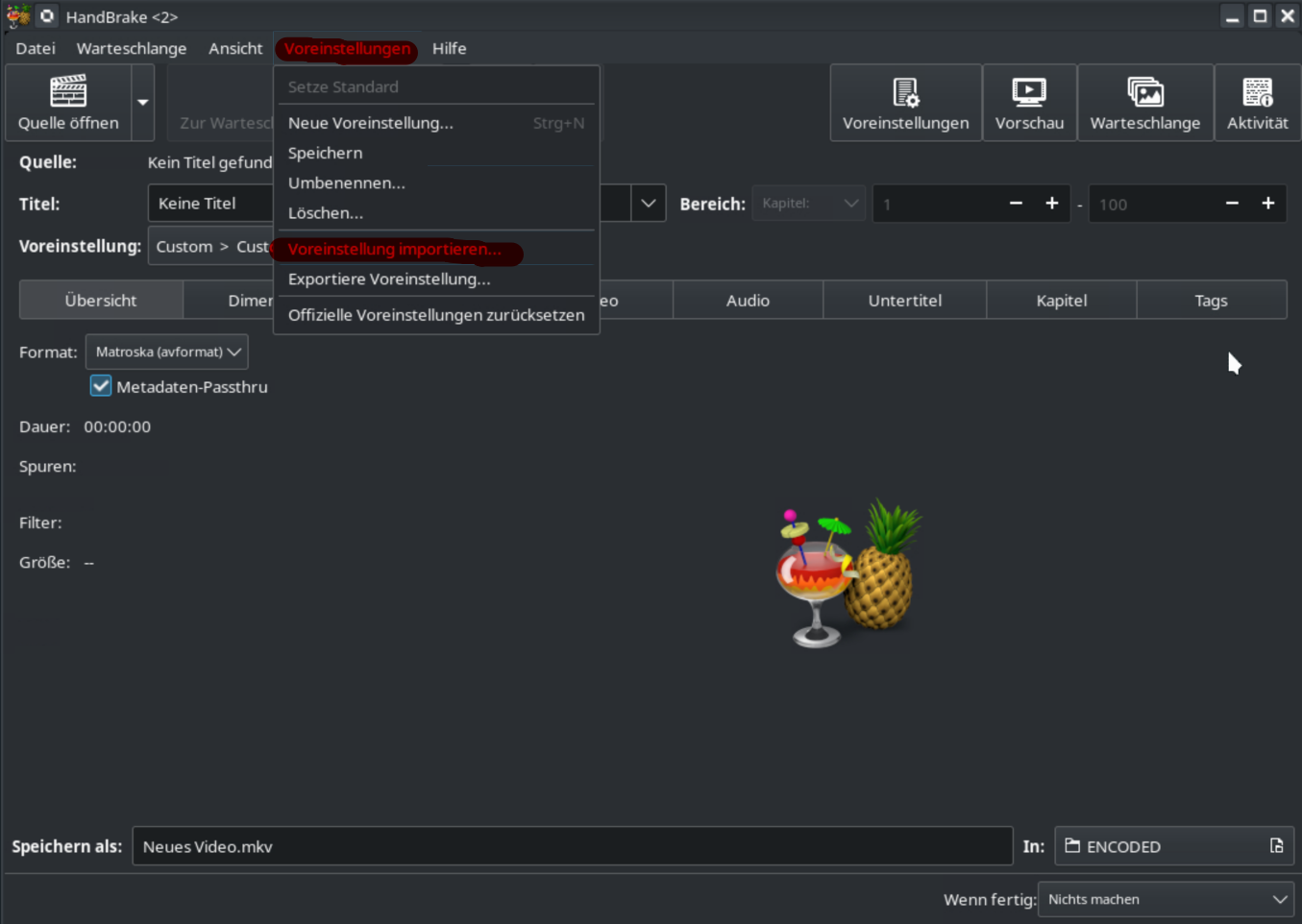Open the Bereich Kapitel dropdown

809,204
